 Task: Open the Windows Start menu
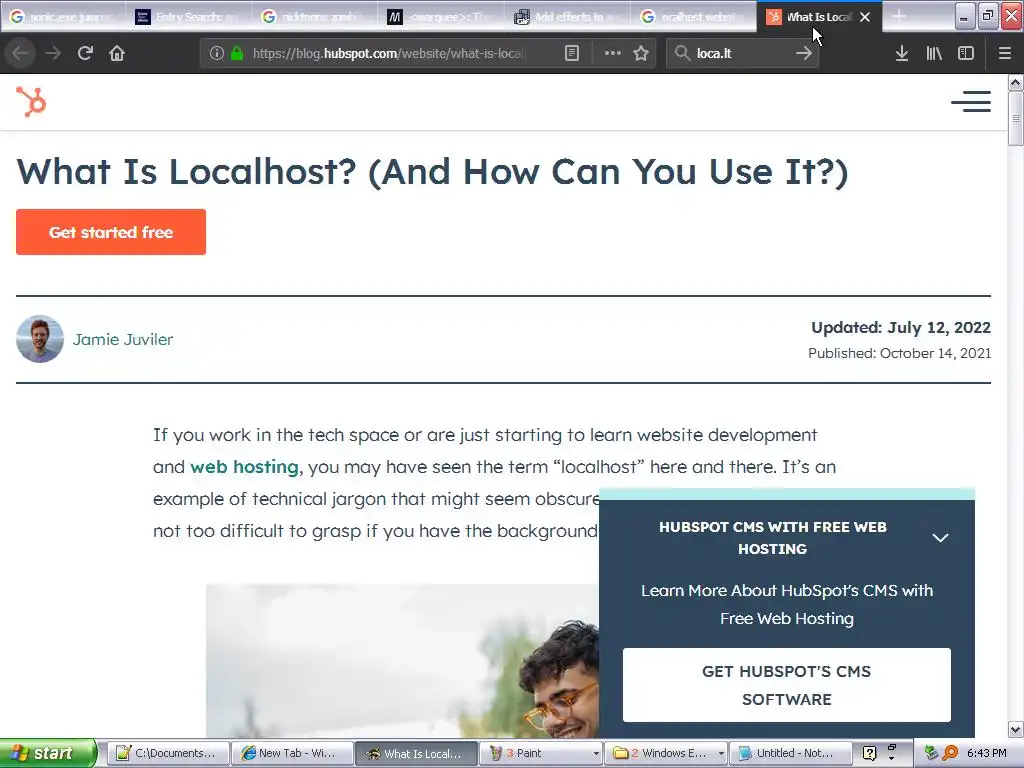click(48, 753)
